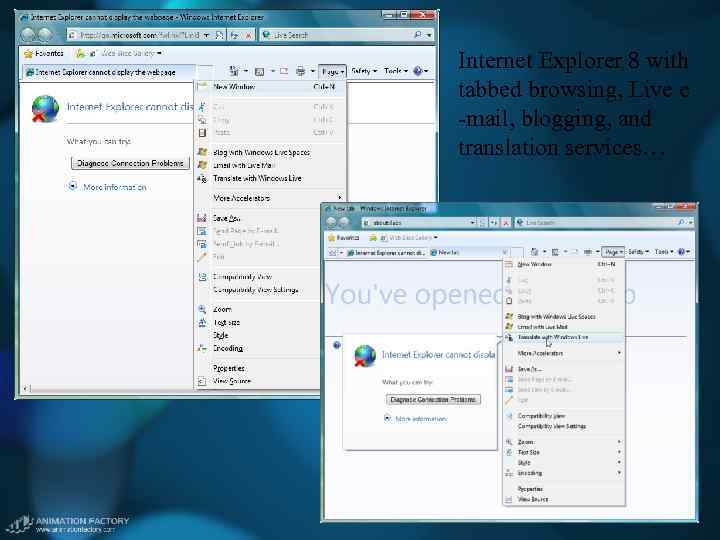Choose Blog with Windows Live Spaces, large window
The height and width of the screenshot is (540, 720).
tap(271, 152)
